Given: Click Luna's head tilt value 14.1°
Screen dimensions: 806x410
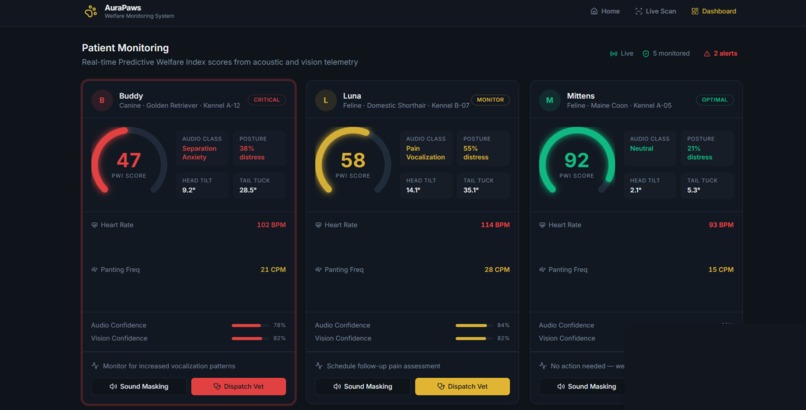Looking at the screenshot, I should click(413, 190).
